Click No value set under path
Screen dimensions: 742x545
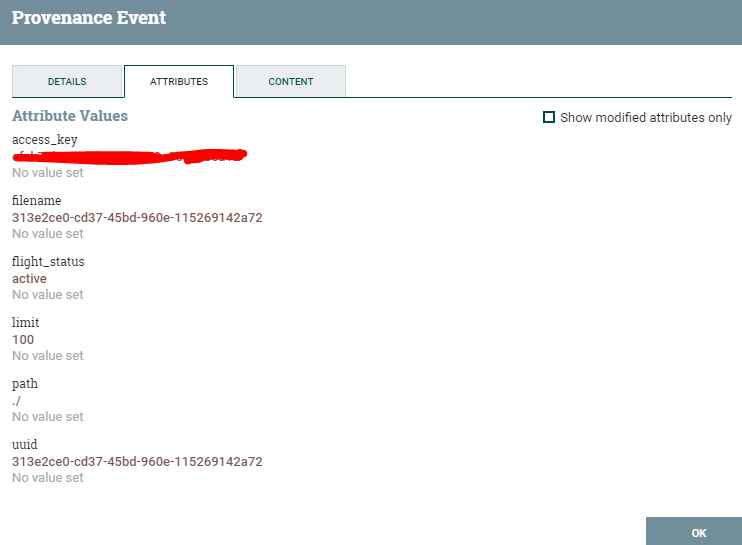48,417
